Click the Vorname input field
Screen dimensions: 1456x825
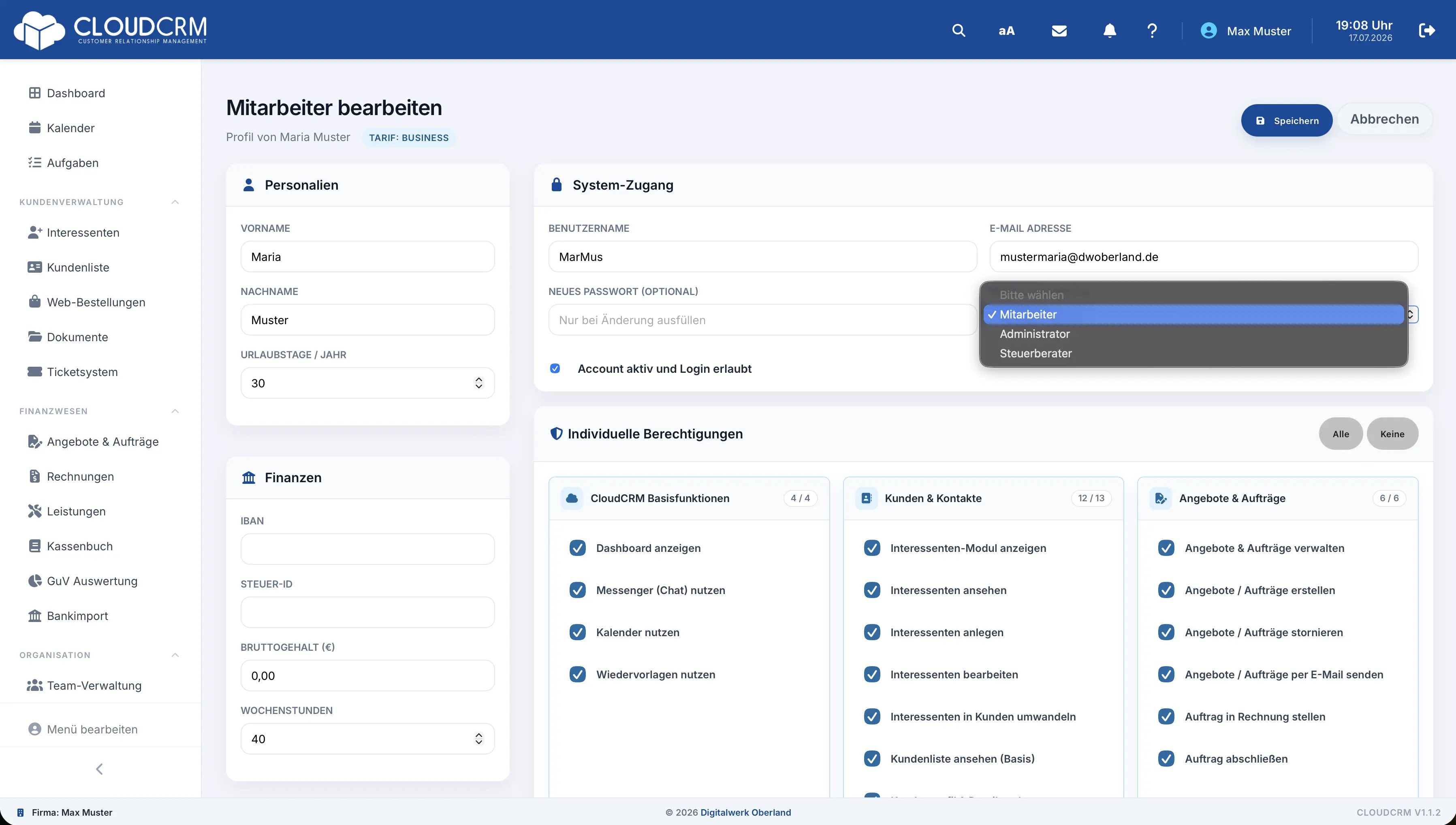(x=367, y=256)
